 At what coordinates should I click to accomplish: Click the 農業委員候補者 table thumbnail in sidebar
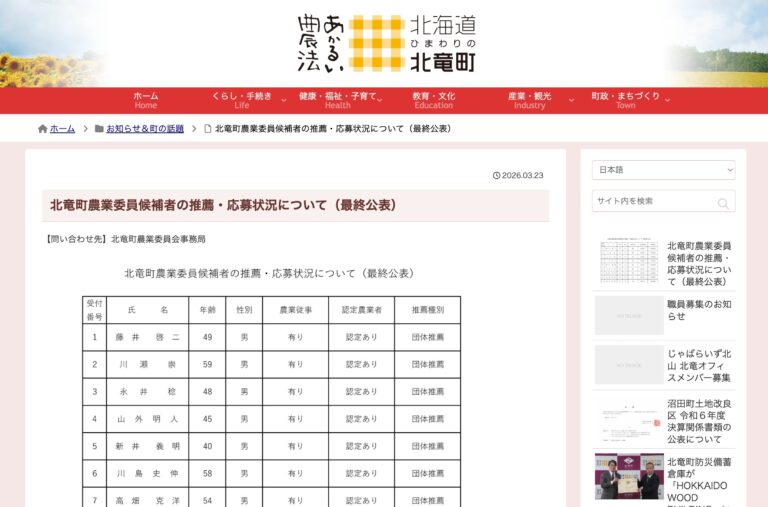[629, 262]
